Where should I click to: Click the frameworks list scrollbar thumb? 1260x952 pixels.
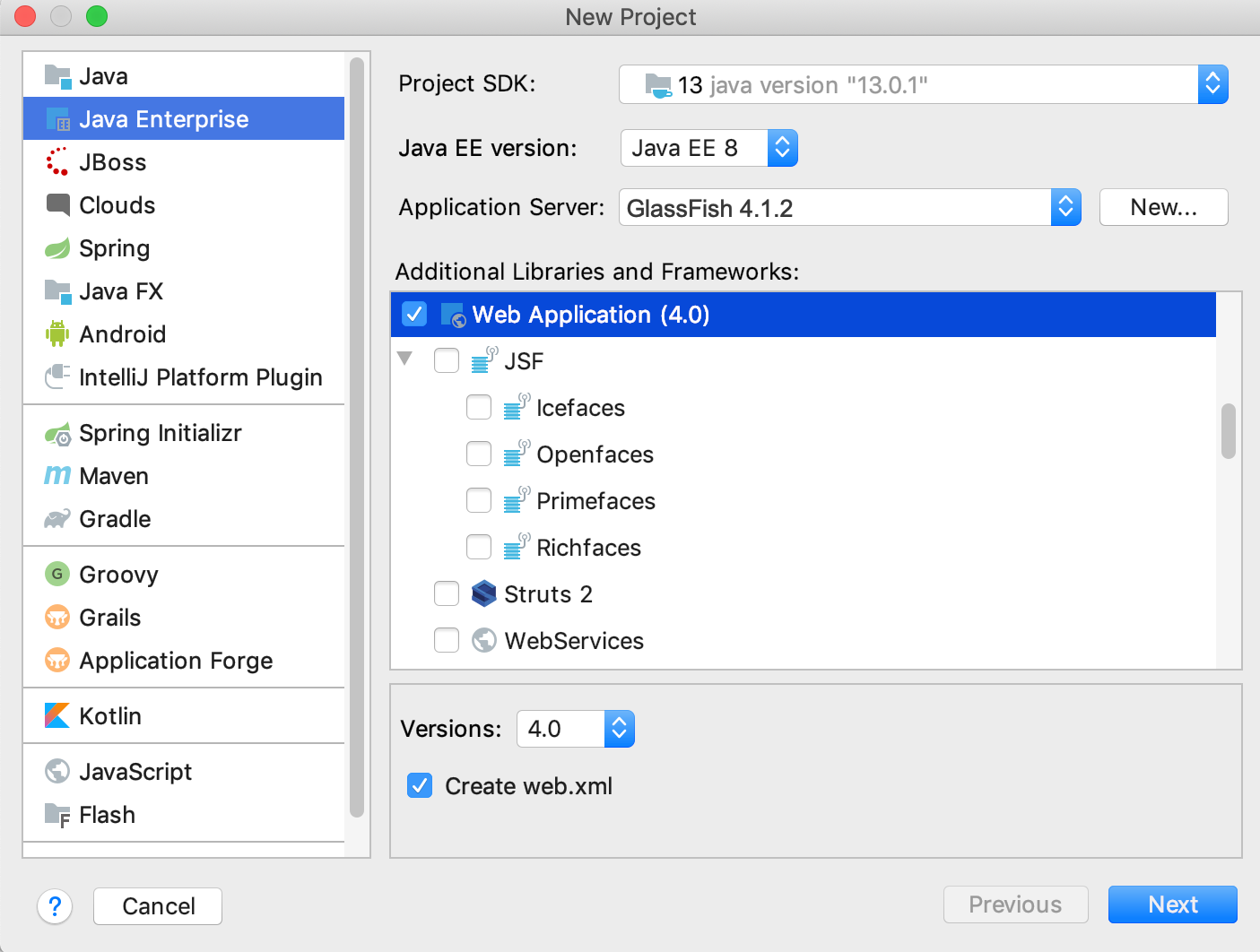pyautogui.click(x=1229, y=431)
